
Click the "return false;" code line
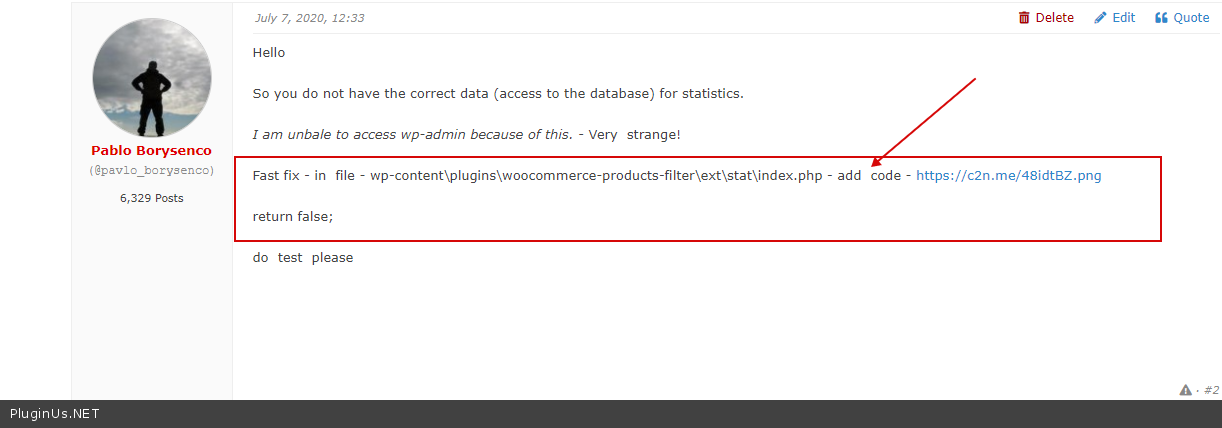tap(293, 216)
